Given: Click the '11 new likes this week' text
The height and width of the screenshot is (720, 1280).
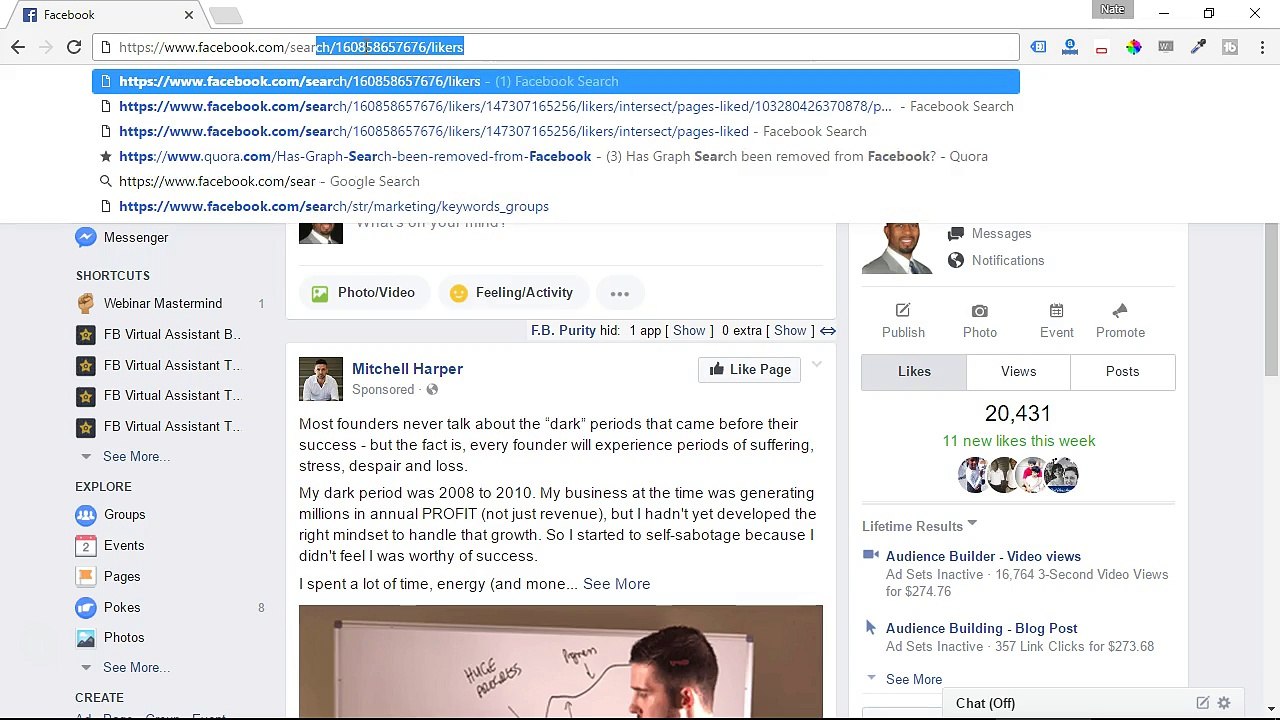Looking at the screenshot, I should pyautogui.click(x=1018, y=441).
